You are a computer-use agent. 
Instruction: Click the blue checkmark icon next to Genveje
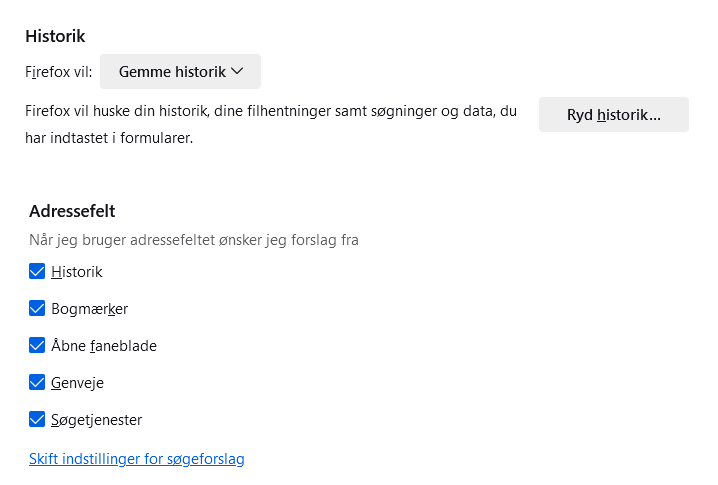37,382
